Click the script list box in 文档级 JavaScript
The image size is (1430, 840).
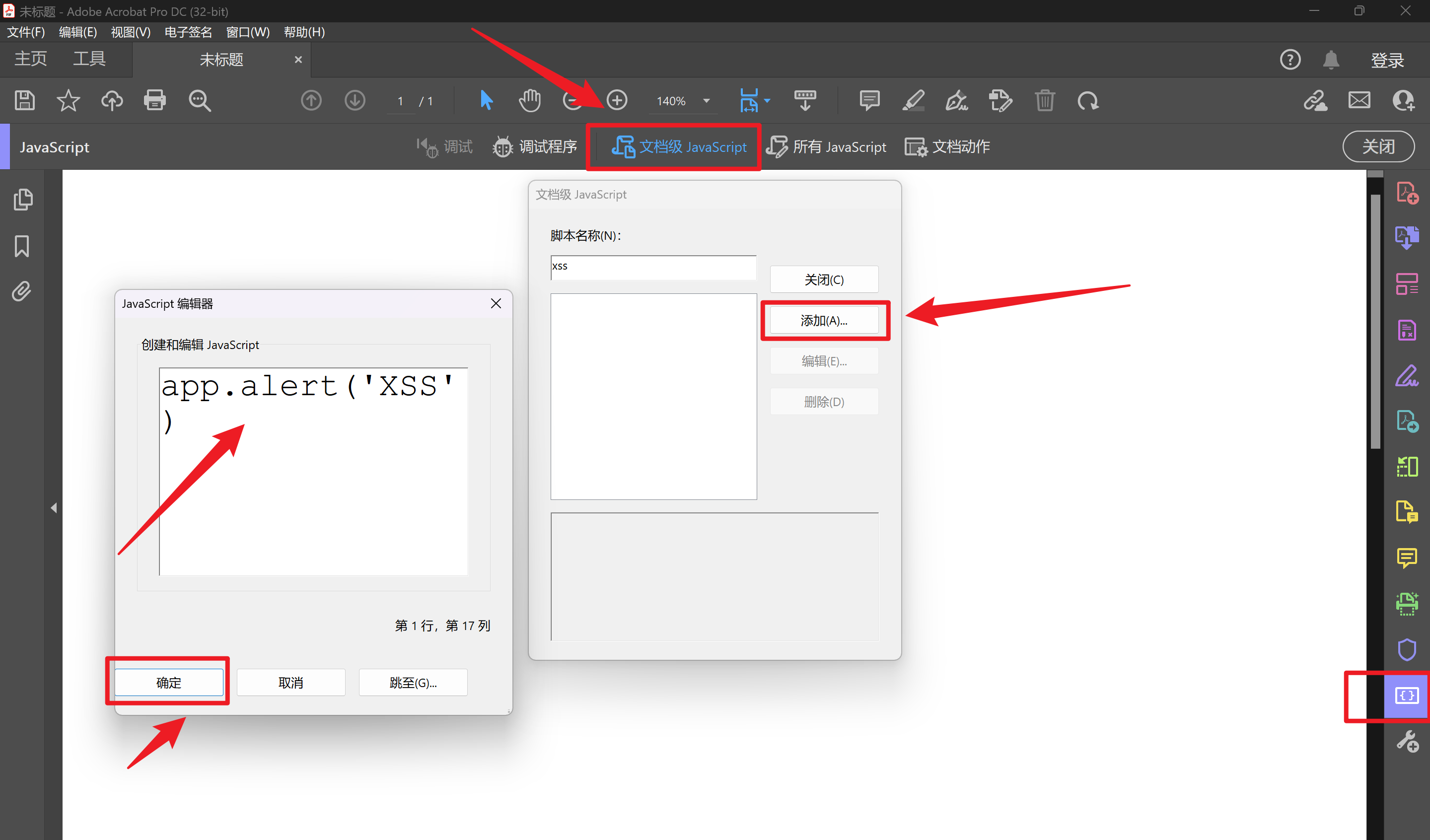point(653,396)
